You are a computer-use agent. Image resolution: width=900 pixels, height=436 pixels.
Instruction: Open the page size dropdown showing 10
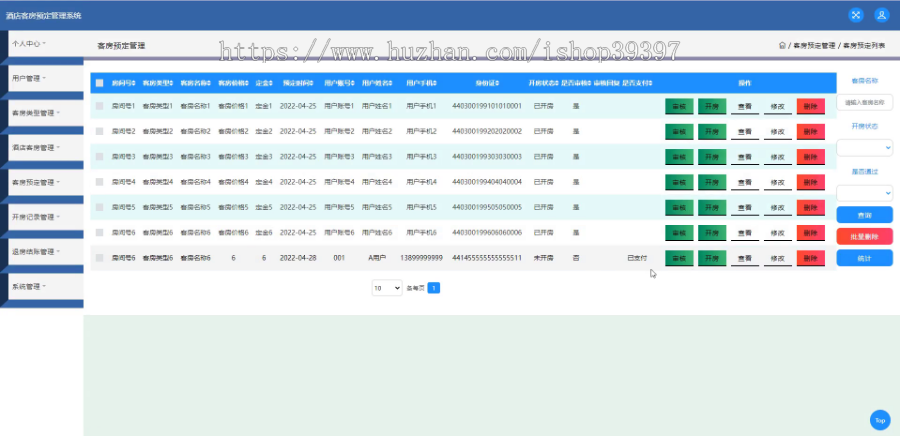pyautogui.click(x=387, y=288)
